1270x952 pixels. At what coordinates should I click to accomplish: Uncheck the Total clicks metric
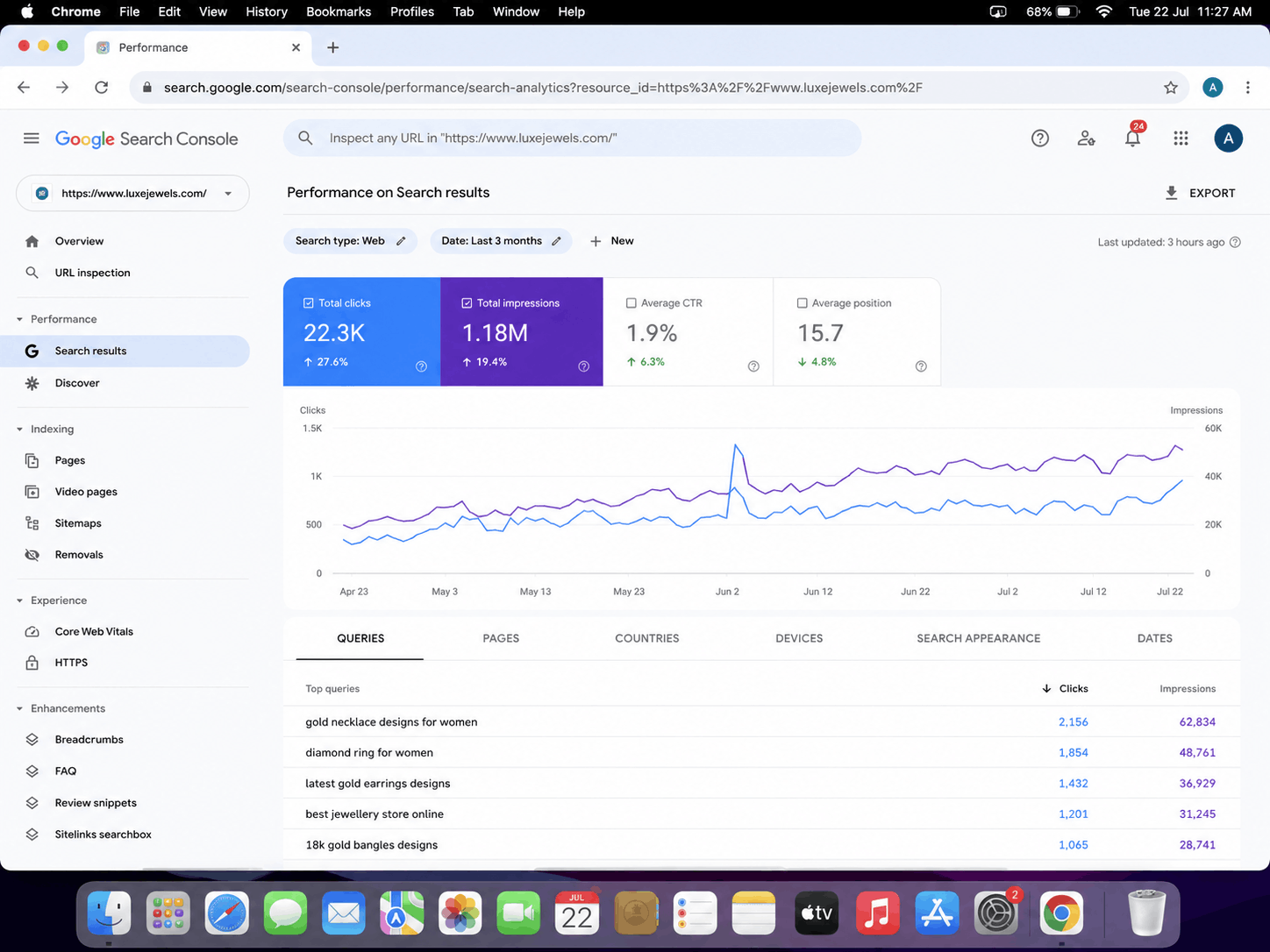click(309, 303)
